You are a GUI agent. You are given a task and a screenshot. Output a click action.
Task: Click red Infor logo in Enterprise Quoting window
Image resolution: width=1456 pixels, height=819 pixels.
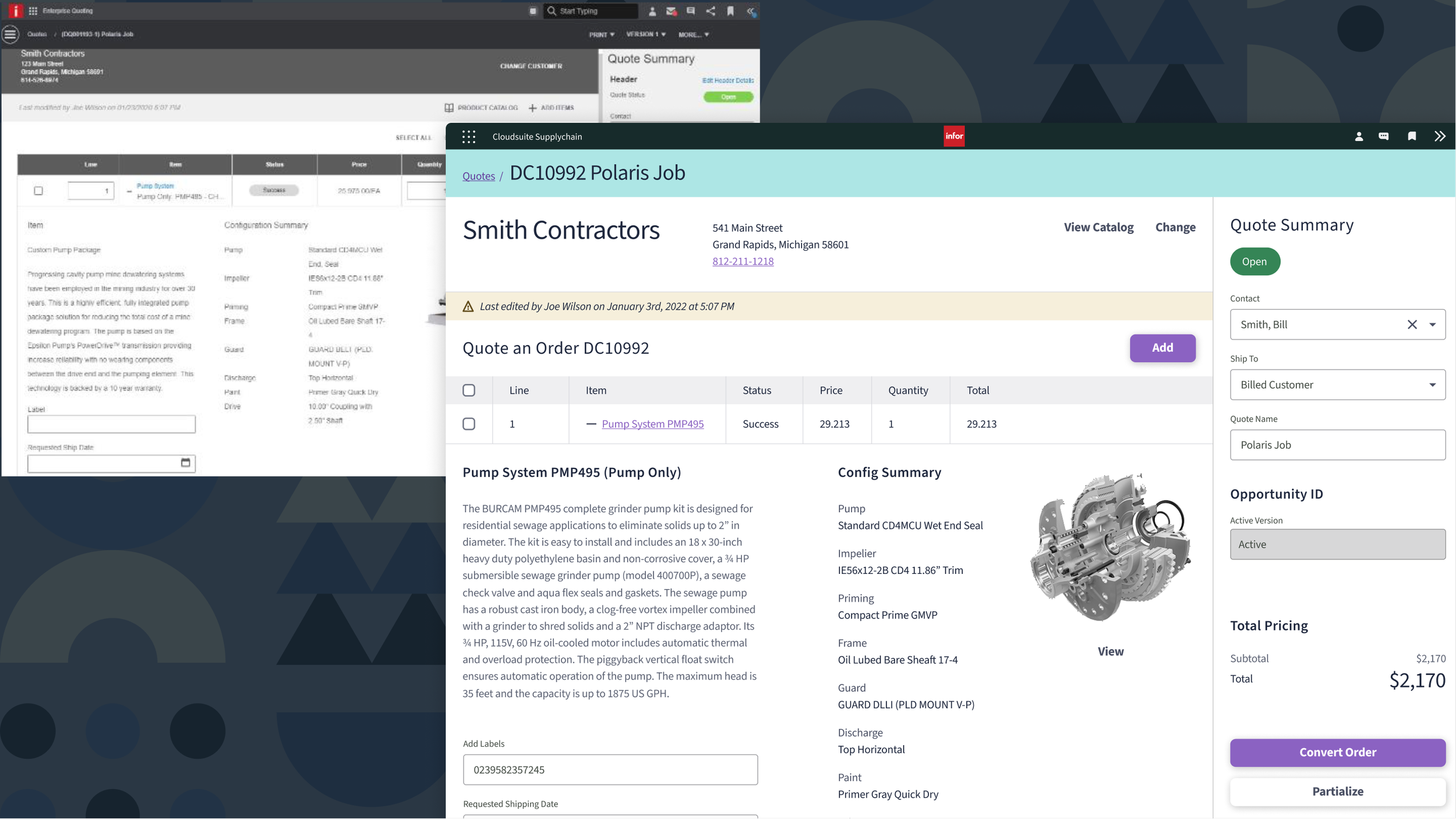(x=15, y=10)
